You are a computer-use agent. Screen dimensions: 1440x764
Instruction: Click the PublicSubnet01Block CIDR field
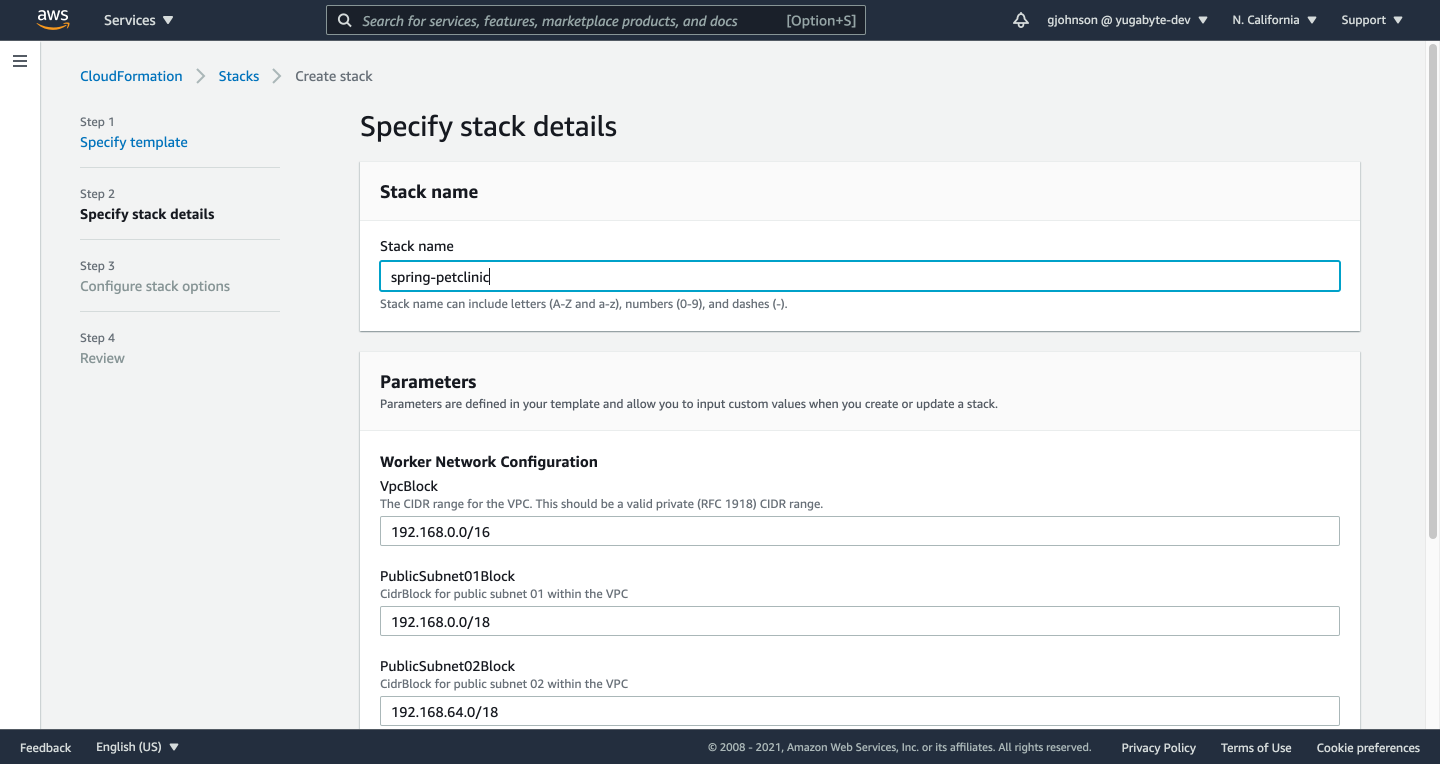[x=860, y=621]
